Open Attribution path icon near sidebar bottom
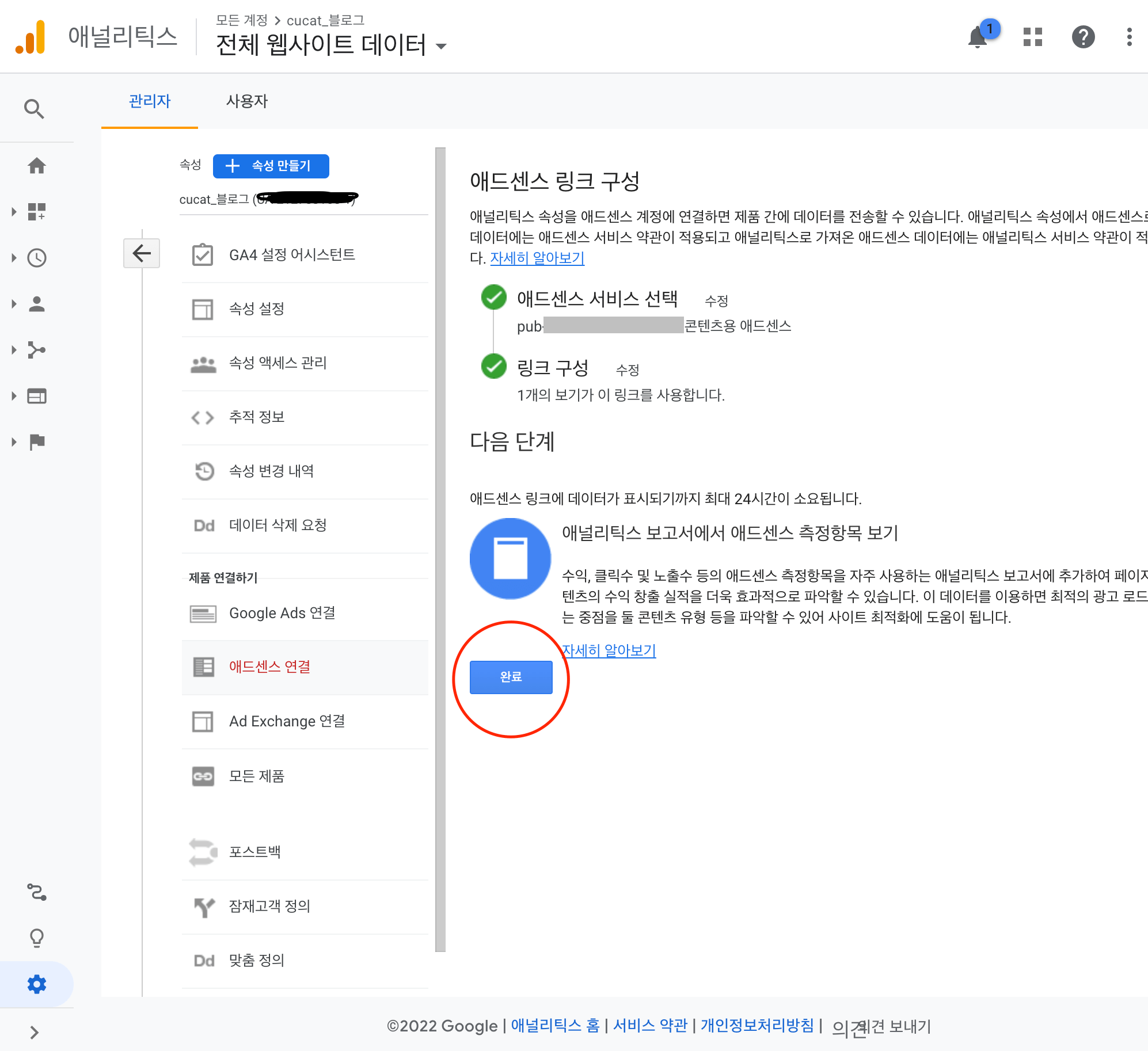The width and height of the screenshot is (1148, 1051). coord(37,892)
